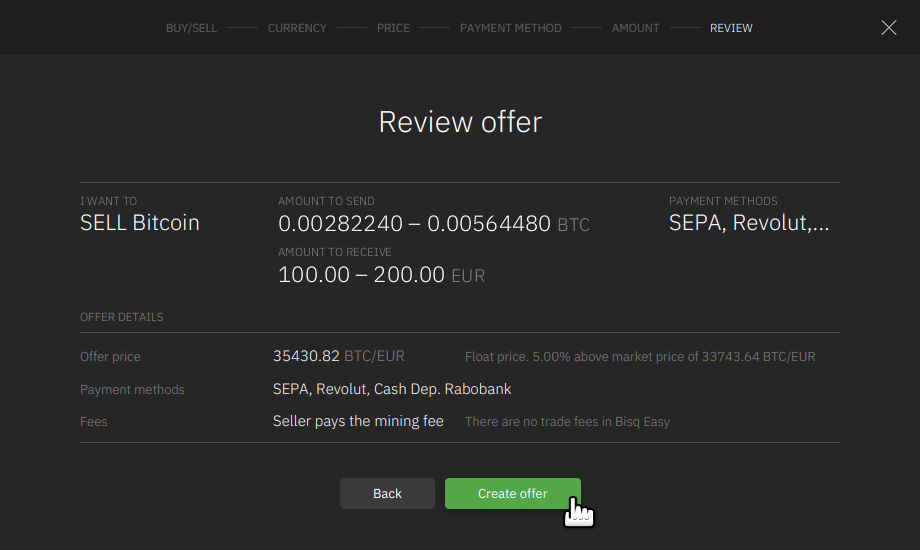Click the 'no trade fees in Bisq Easy' note
This screenshot has height=550, width=920.
coord(567,422)
